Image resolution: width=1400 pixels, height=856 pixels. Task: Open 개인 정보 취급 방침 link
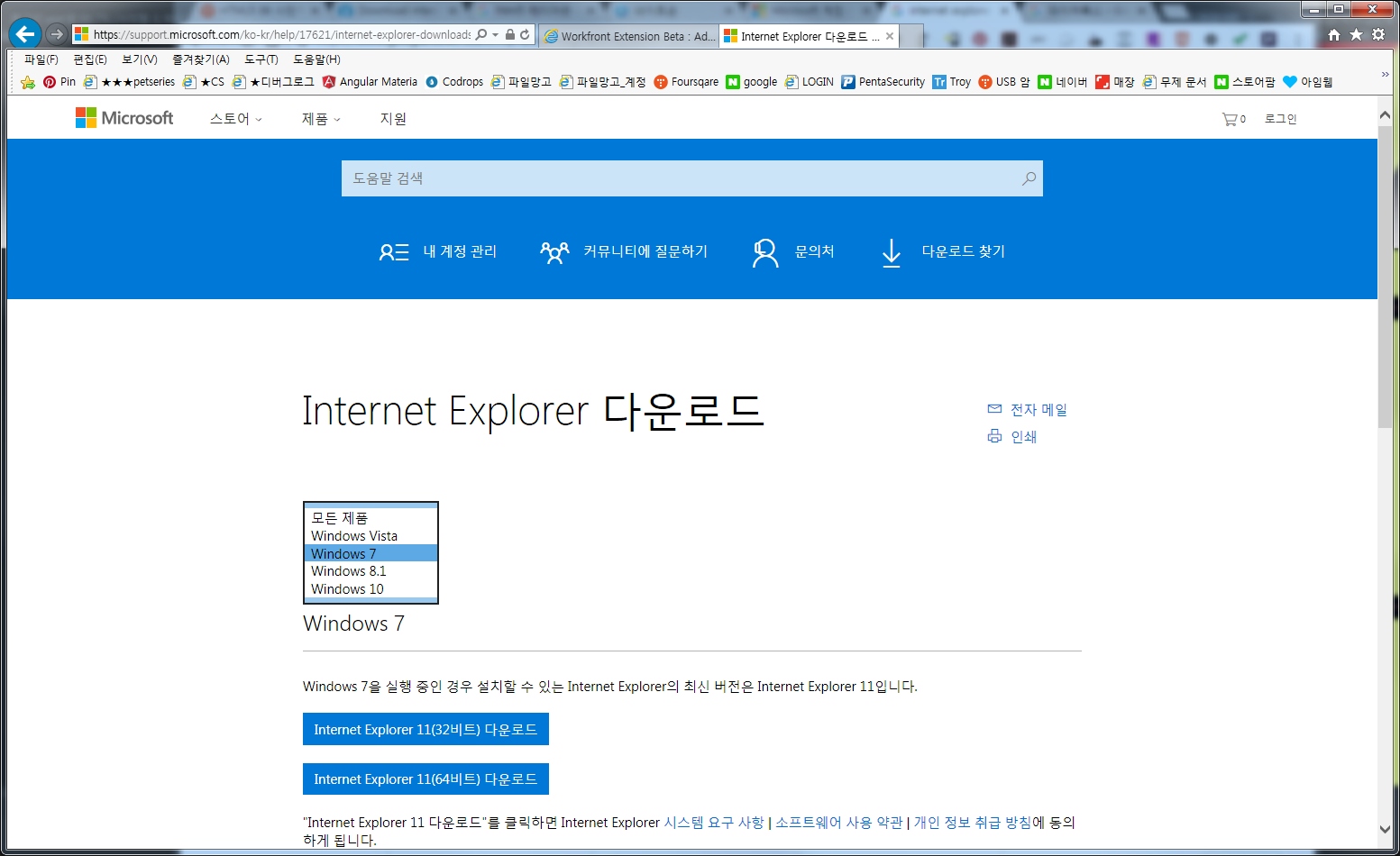[973, 823]
